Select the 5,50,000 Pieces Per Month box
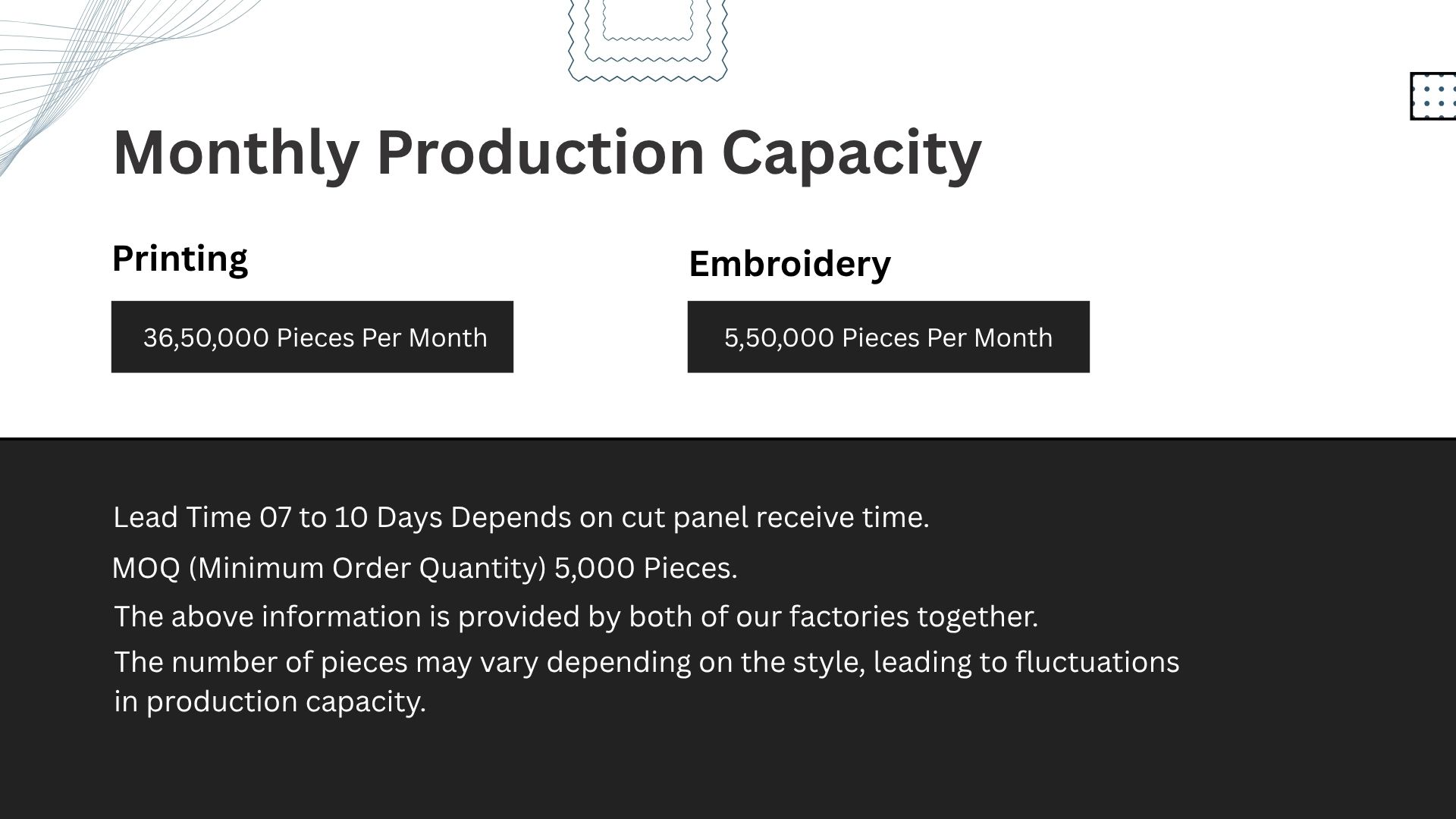 click(889, 337)
